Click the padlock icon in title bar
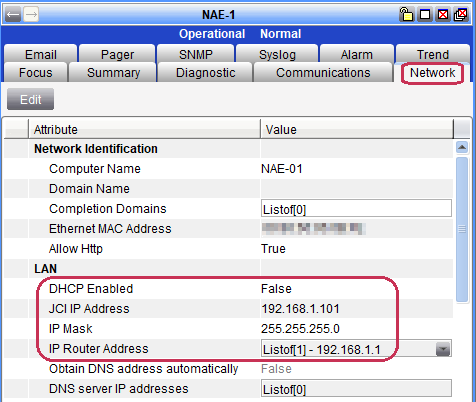The height and width of the screenshot is (402, 476). (x=406, y=14)
